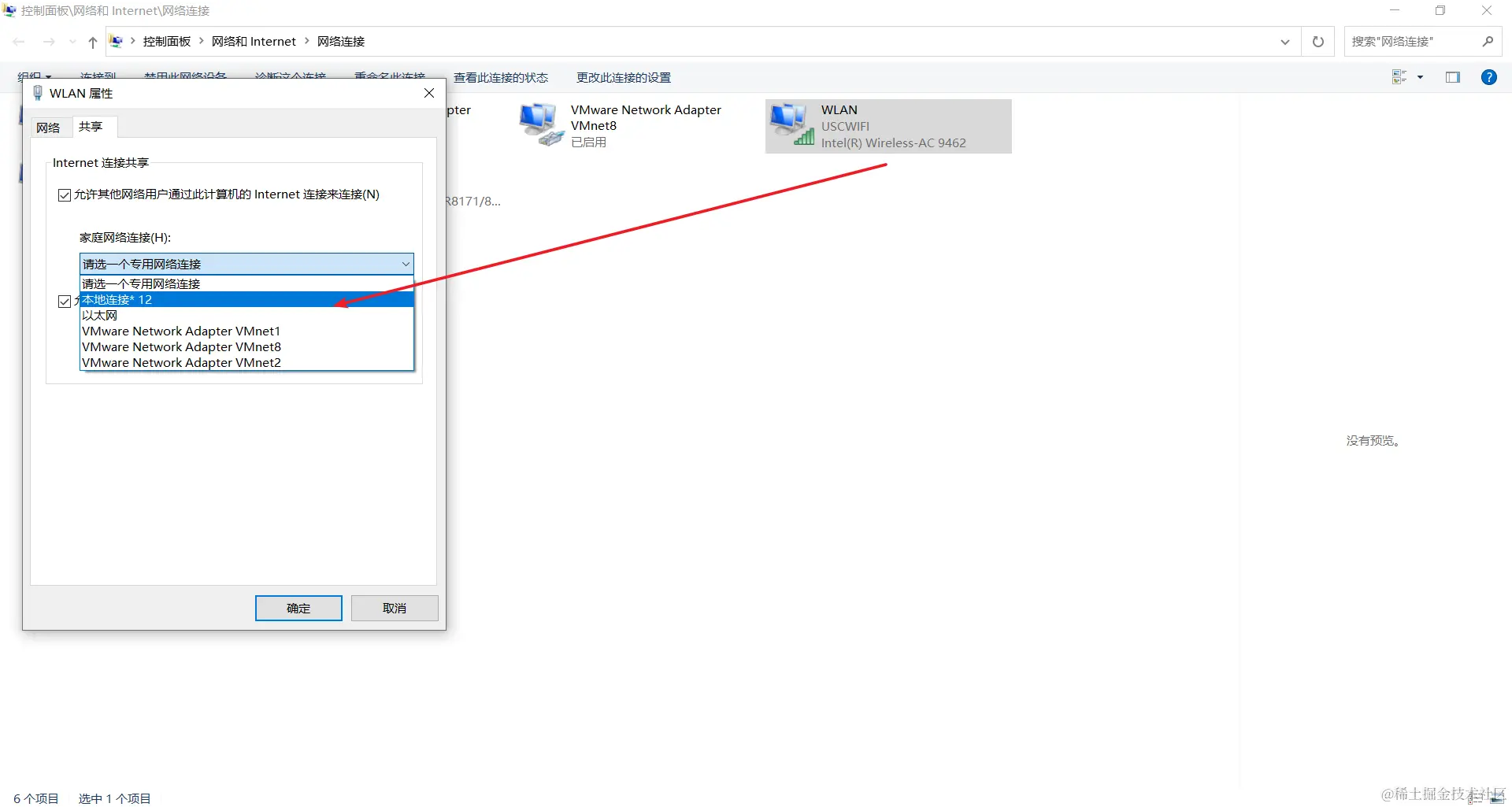
Task: Toggle the preview pane icon
Action: click(1453, 77)
